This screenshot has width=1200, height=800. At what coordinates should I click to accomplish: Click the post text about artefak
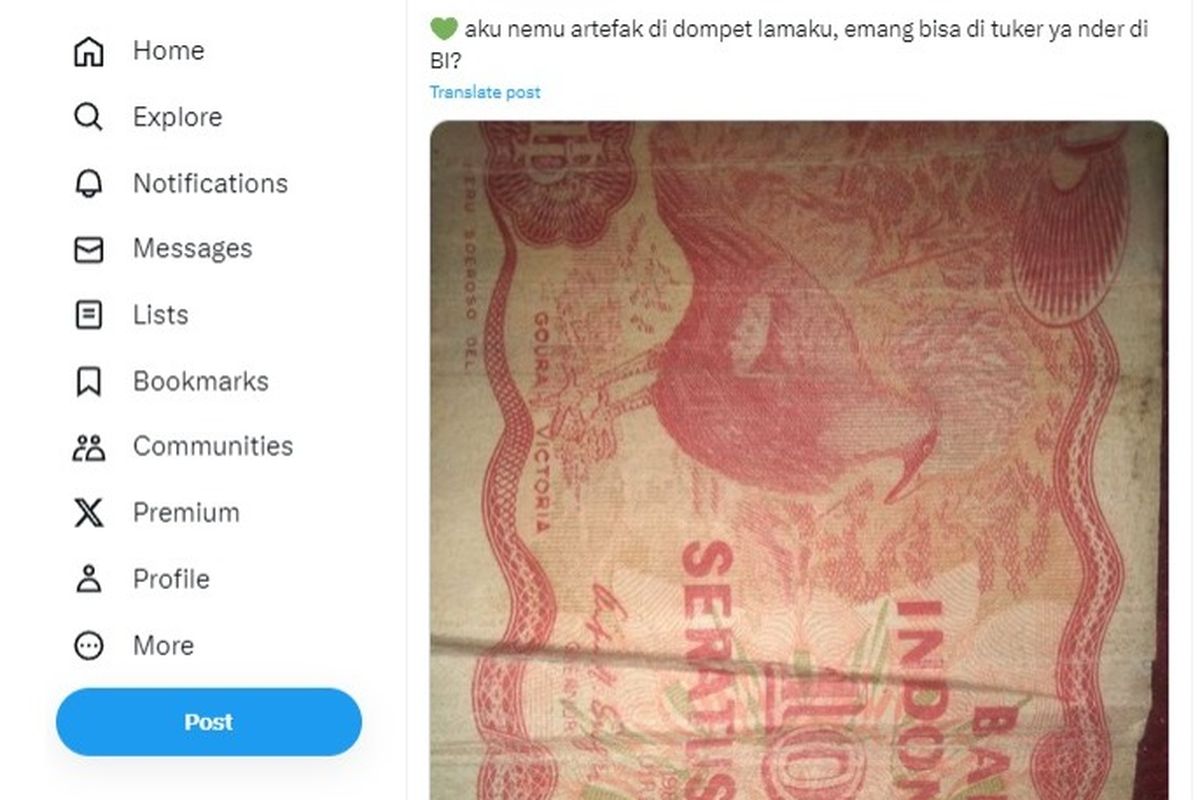coord(789,45)
